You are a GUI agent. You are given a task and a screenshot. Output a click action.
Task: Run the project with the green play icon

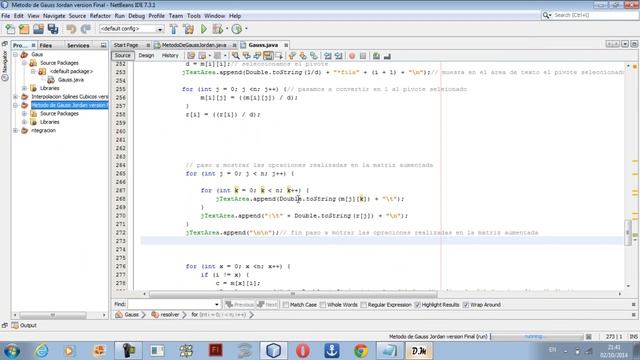204,29
